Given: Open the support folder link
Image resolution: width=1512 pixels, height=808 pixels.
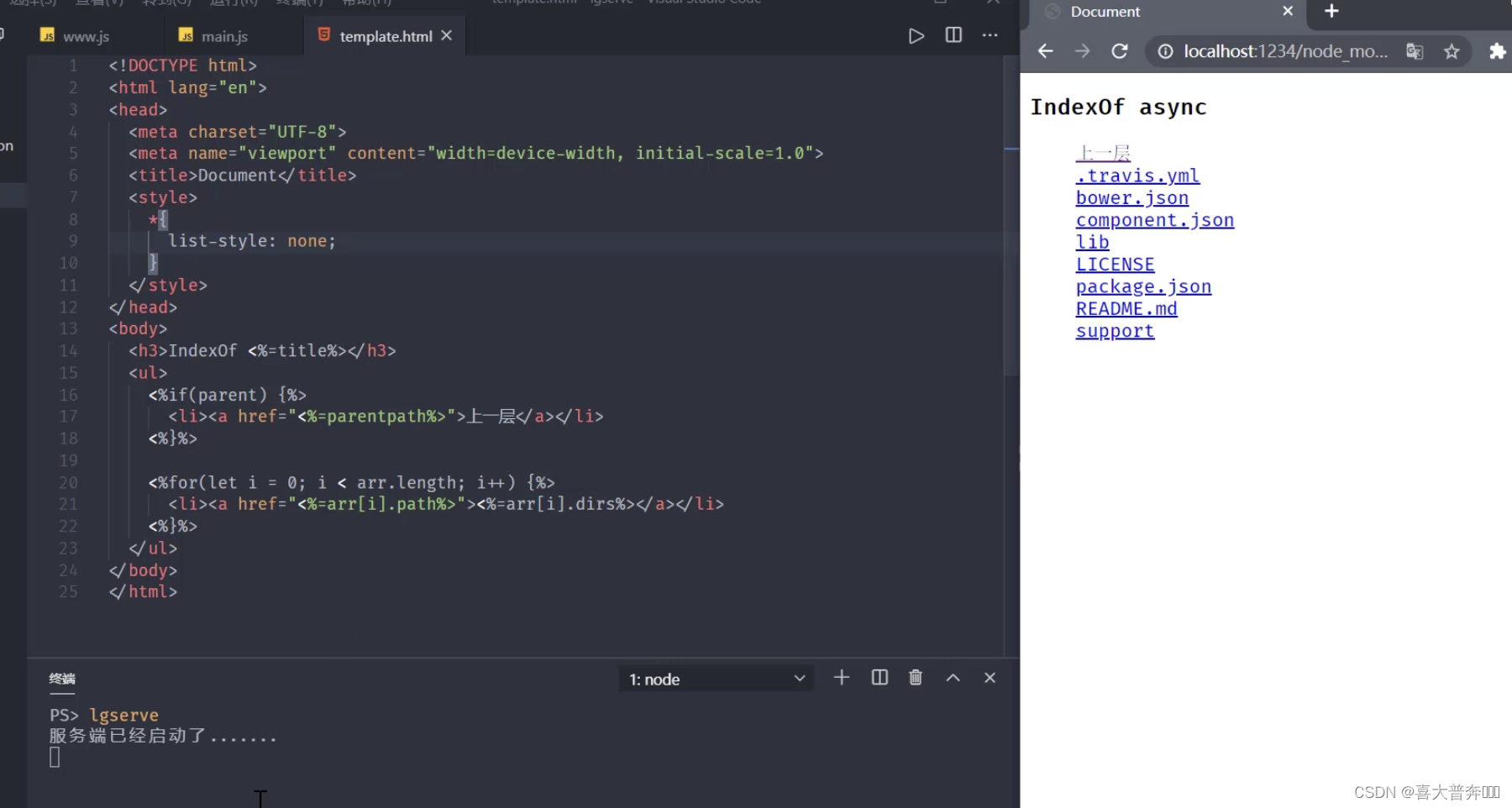Looking at the screenshot, I should 1115,331.
